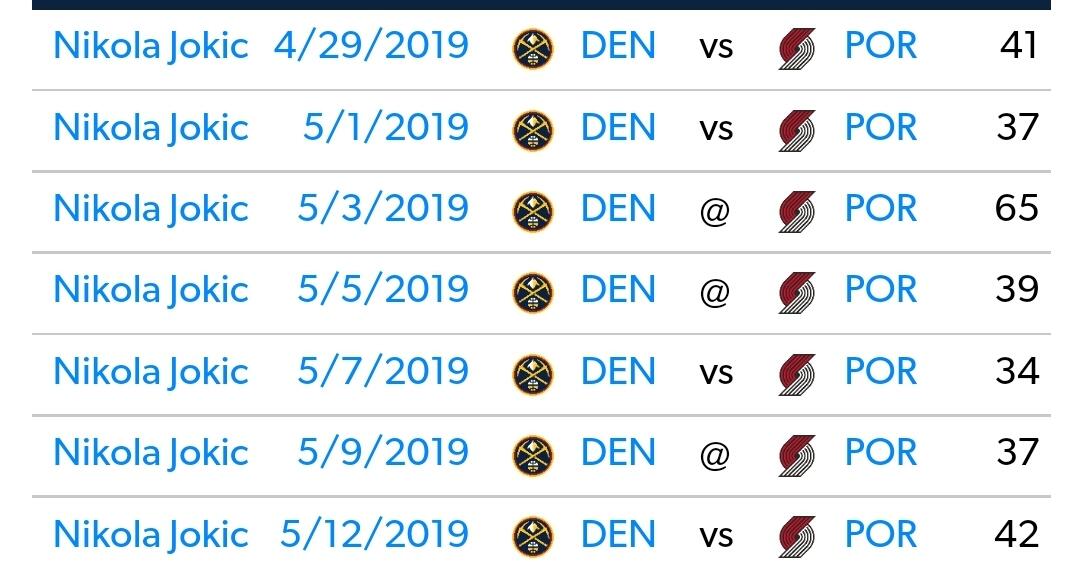Open the 5/12/2019 game date link

pyautogui.click(x=375, y=534)
